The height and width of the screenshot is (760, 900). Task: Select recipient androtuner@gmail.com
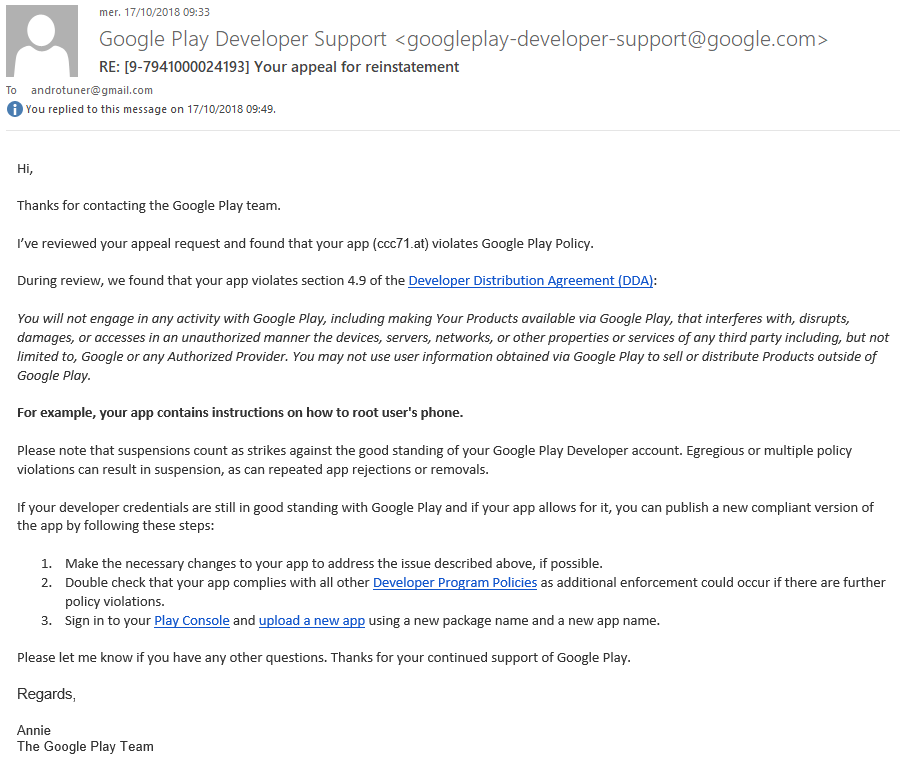92,90
